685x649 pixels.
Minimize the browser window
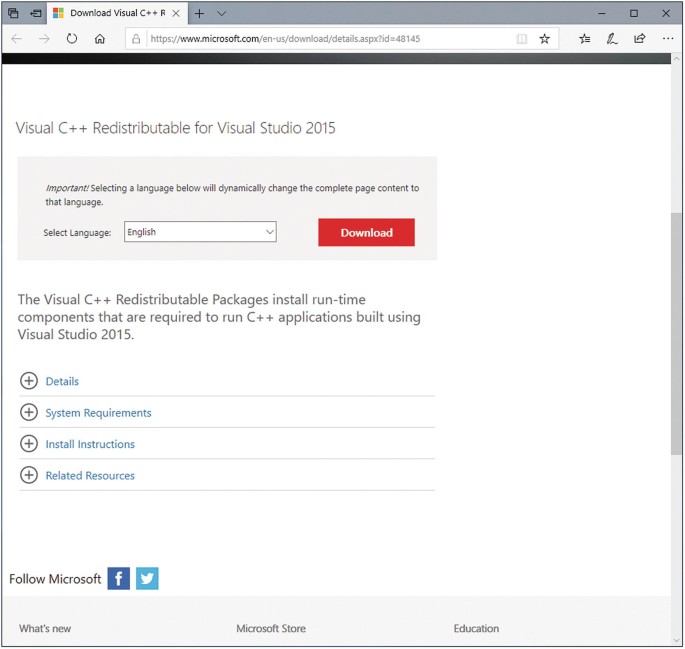(x=602, y=14)
